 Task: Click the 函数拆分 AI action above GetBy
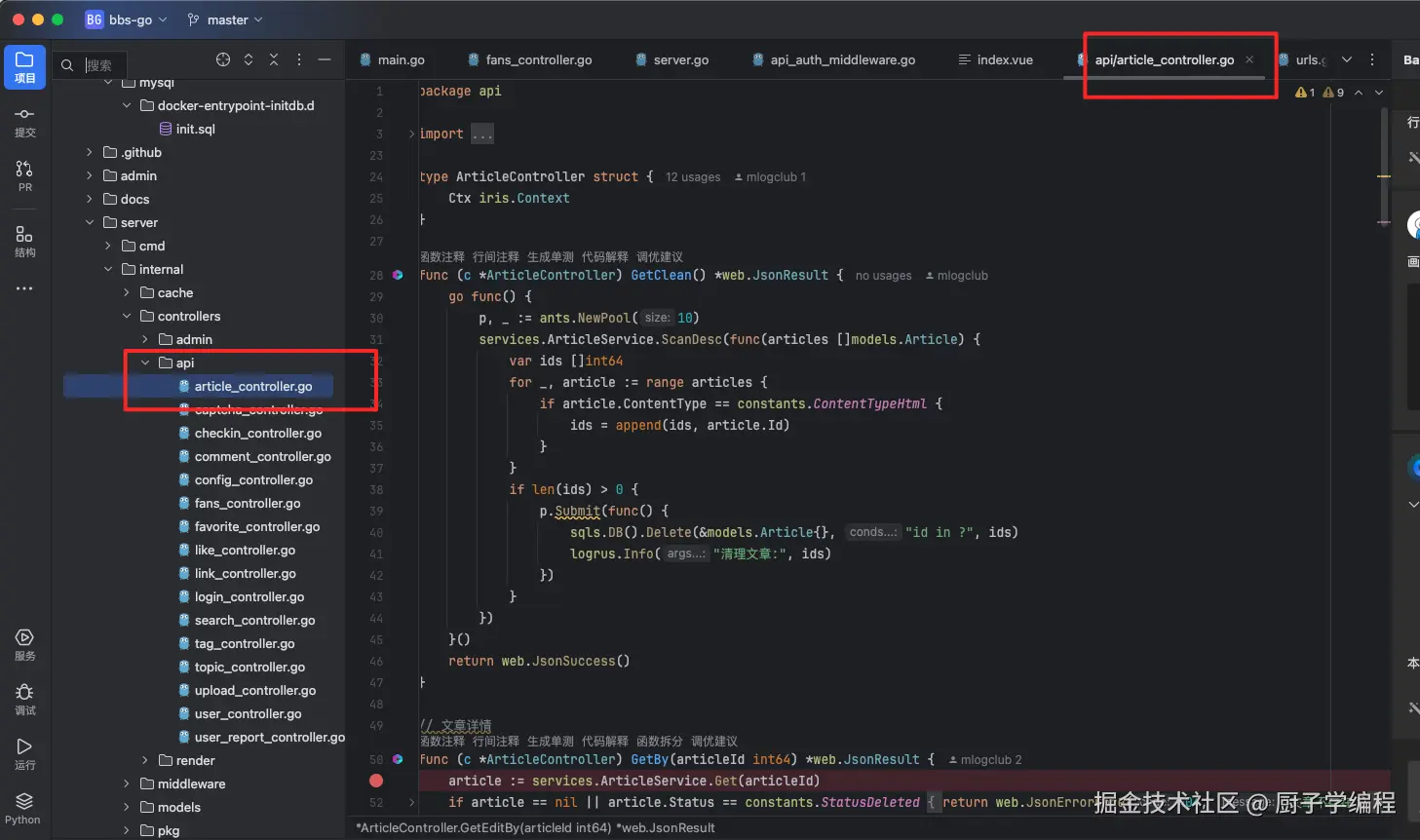pos(660,742)
